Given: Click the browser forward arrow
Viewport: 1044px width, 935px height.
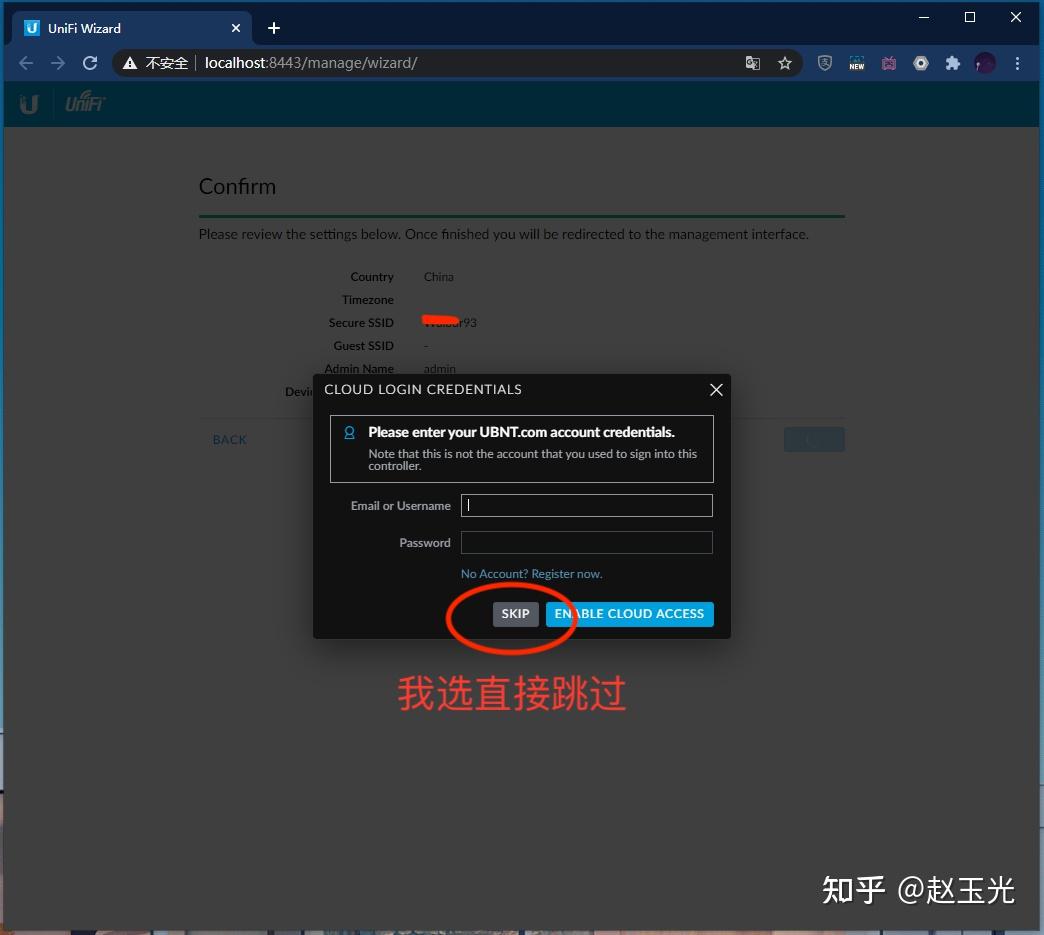Looking at the screenshot, I should click(58, 63).
